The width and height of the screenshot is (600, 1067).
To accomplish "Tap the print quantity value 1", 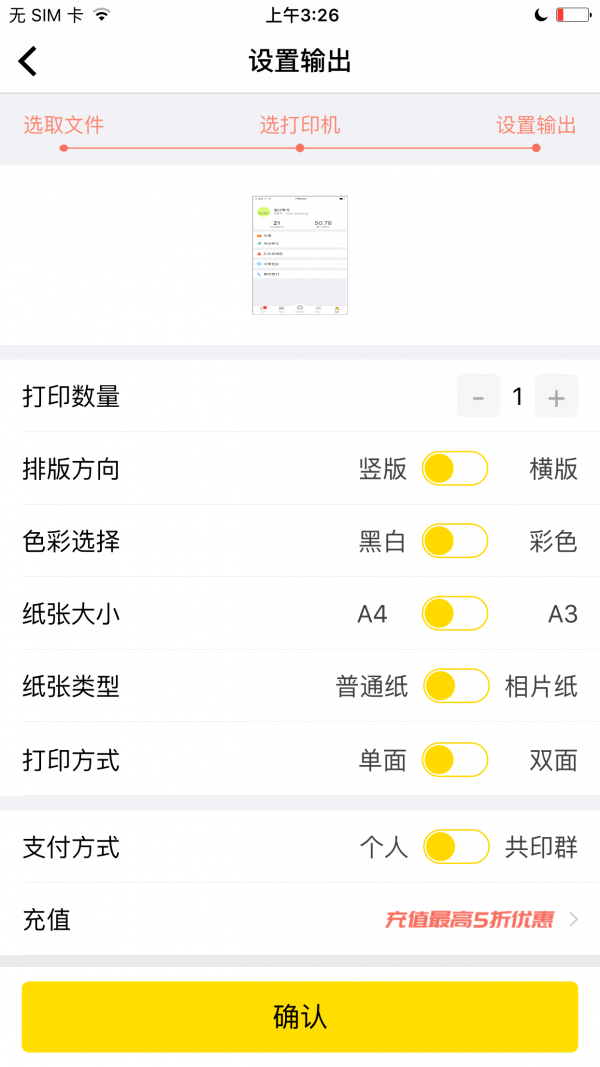I will [x=517, y=396].
